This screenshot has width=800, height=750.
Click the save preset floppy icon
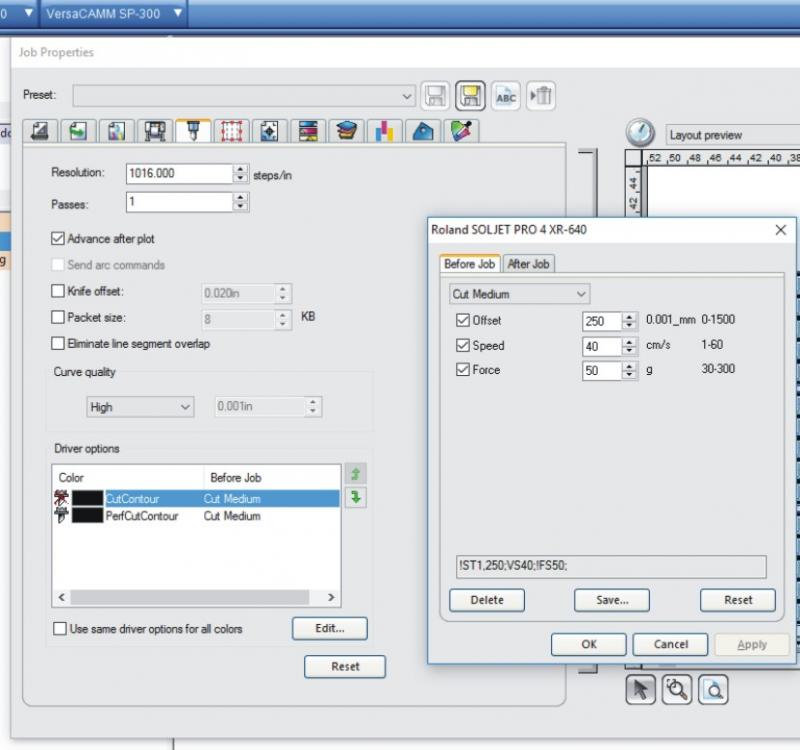point(435,95)
